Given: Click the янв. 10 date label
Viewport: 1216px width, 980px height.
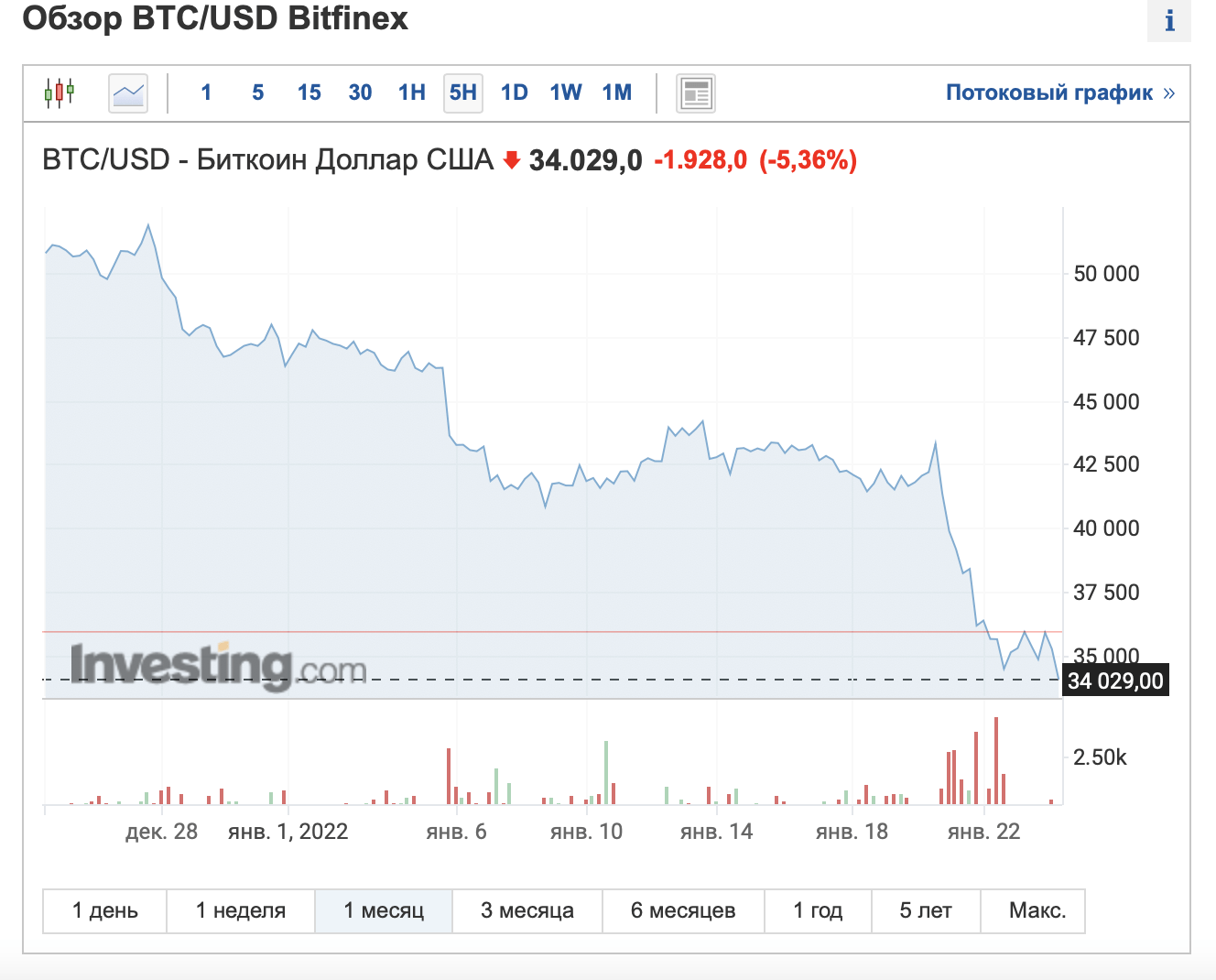Looking at the screenshot, I should click(x=586, y=832).
